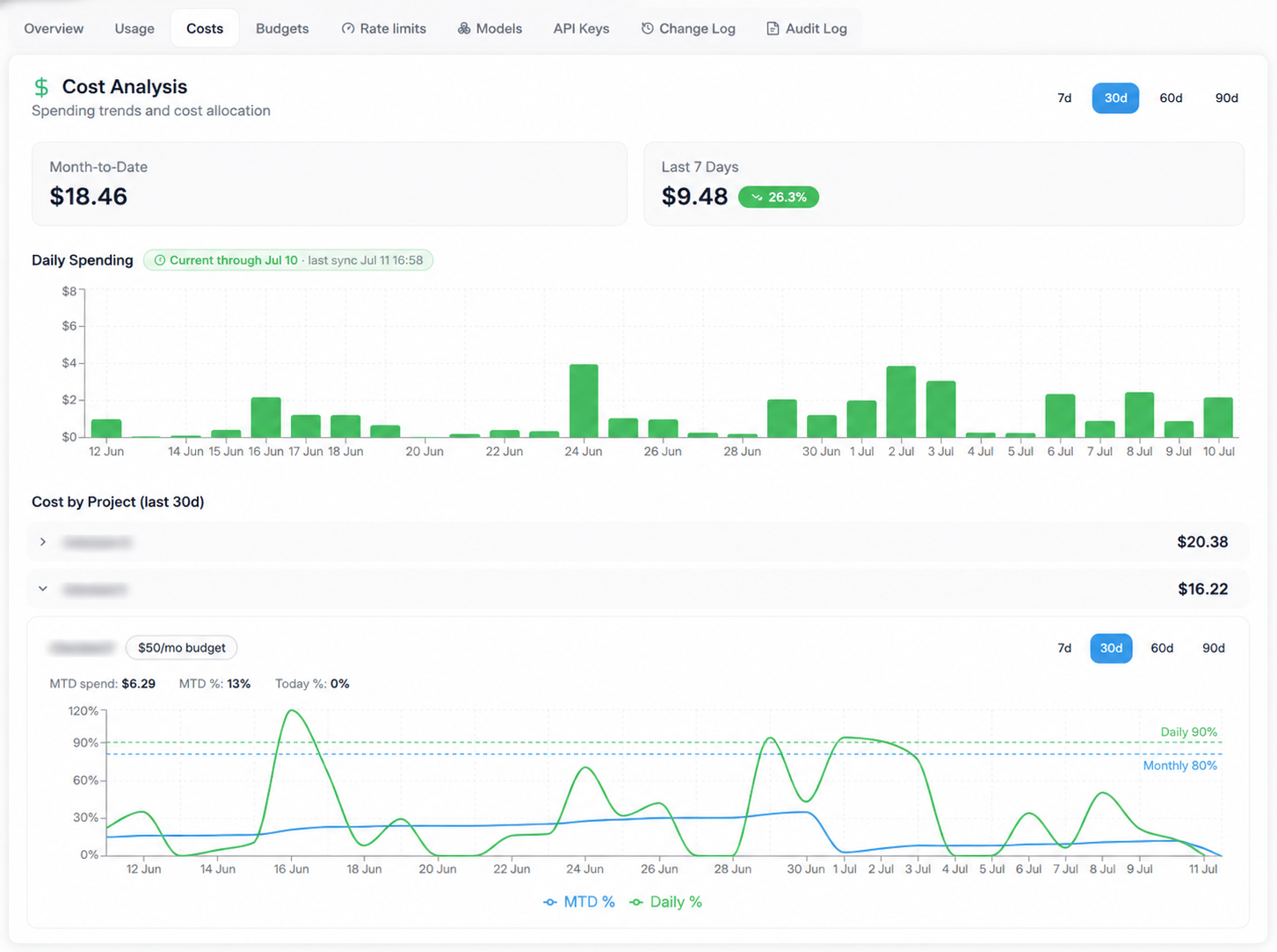Set Cost Analysis range to 30d
This screenshot has height=952, width=1277.
click(x=1115, y=98)
